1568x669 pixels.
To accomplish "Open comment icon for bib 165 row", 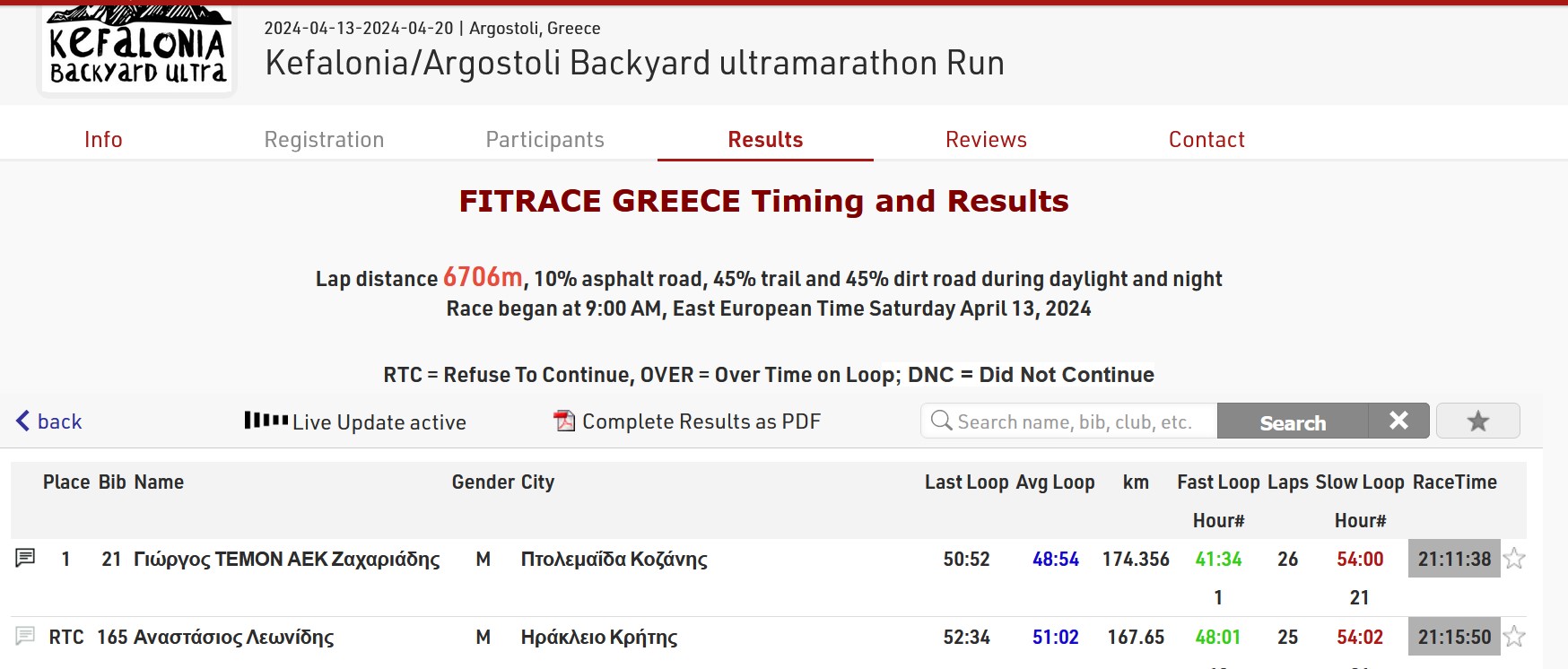I will point(25,636).
